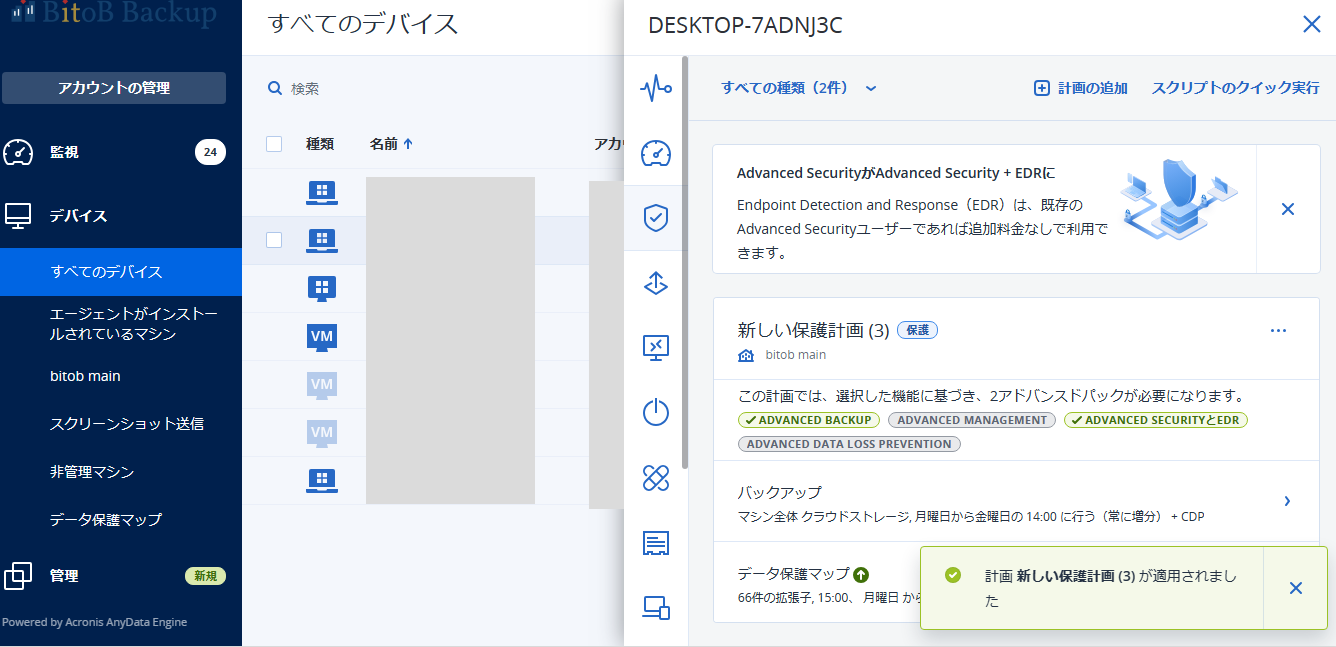Click the Windows machine icon in highlighted row
1336x647 pixels.
pos(321,241)
